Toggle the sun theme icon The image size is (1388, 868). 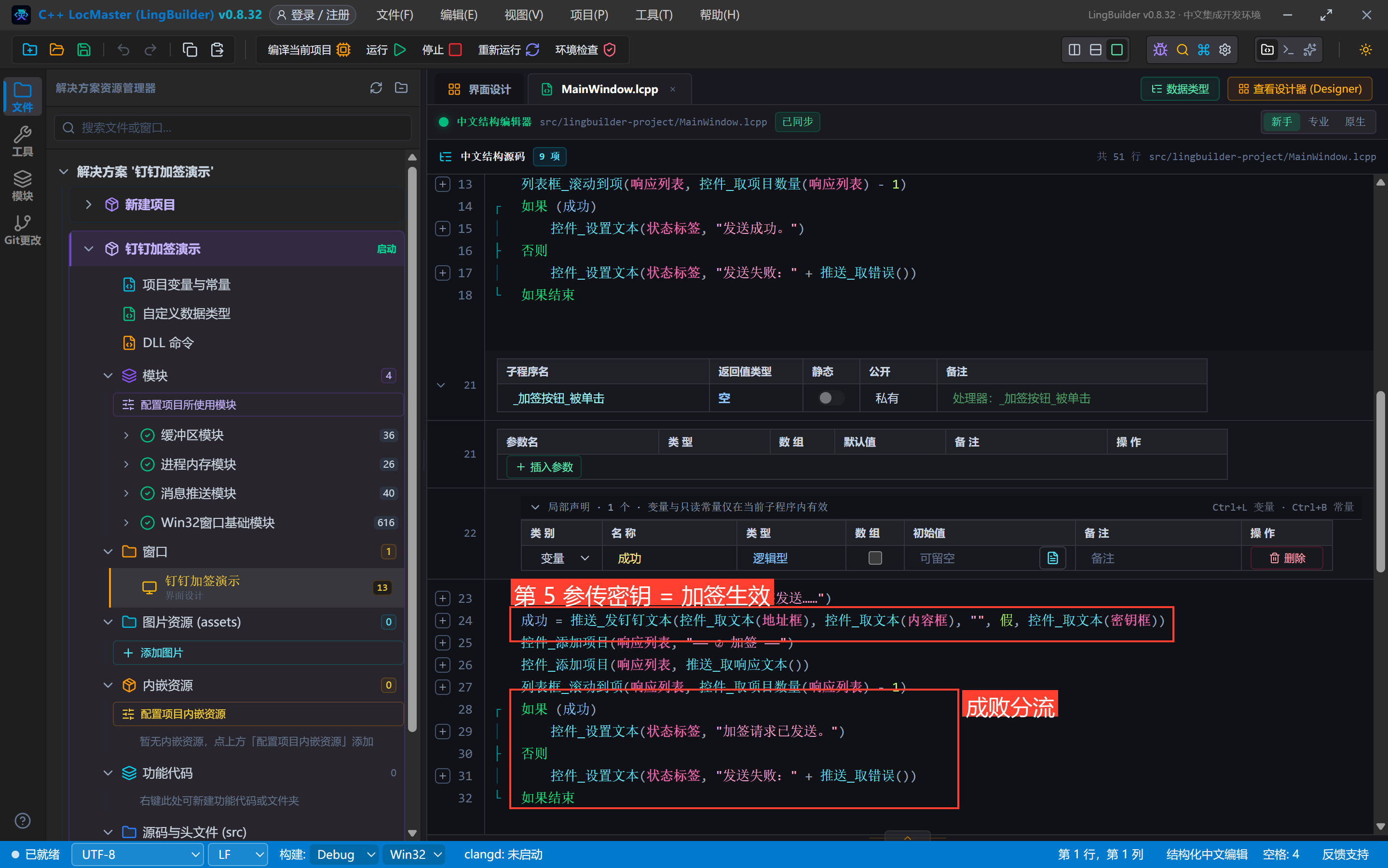[1366, 50]
